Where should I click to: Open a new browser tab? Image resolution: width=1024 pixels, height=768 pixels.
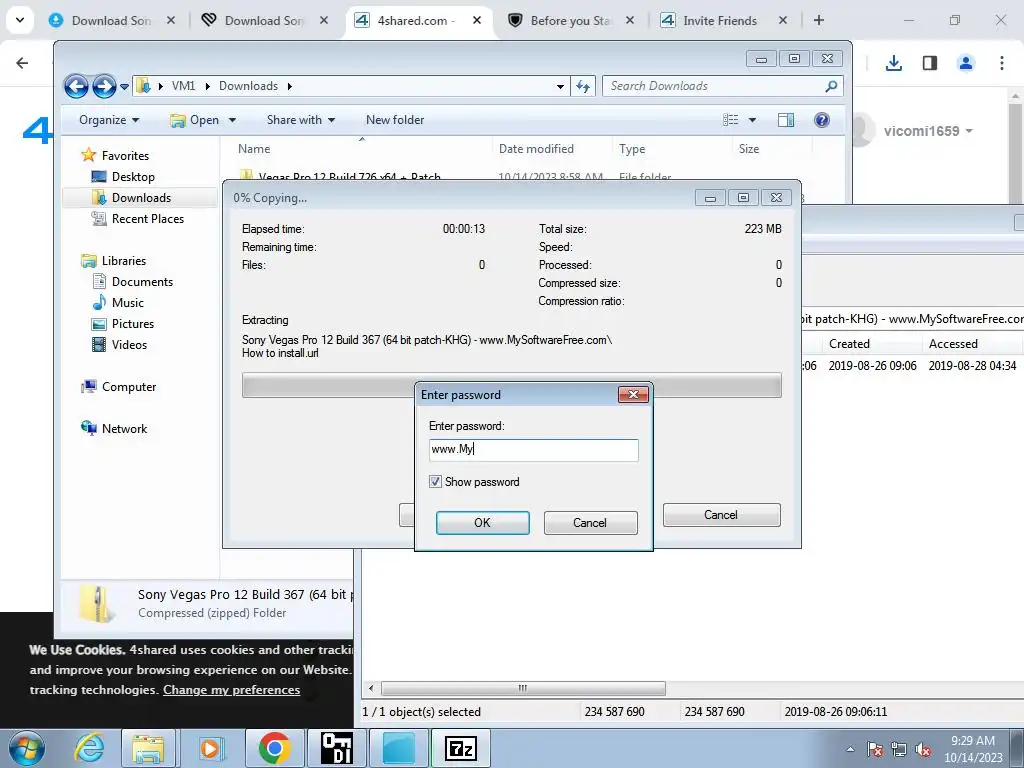[x=818, y=20]
